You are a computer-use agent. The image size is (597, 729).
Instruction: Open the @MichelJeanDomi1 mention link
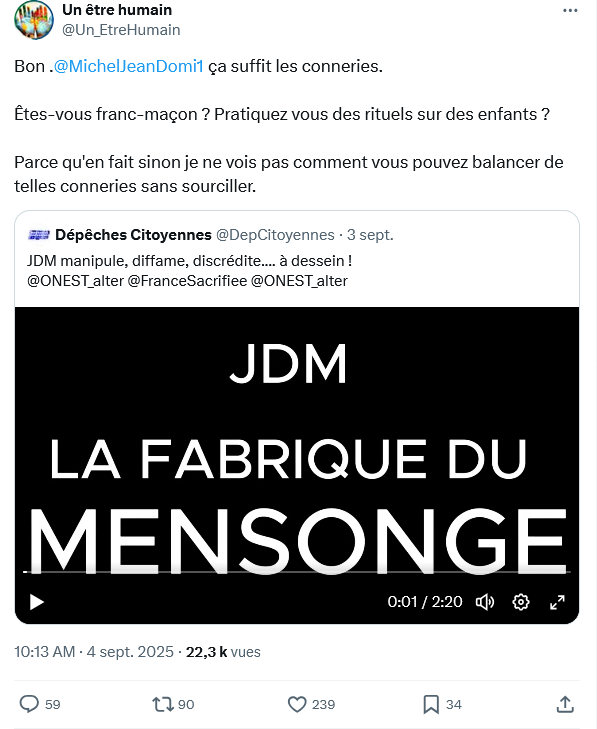(128, 66)
